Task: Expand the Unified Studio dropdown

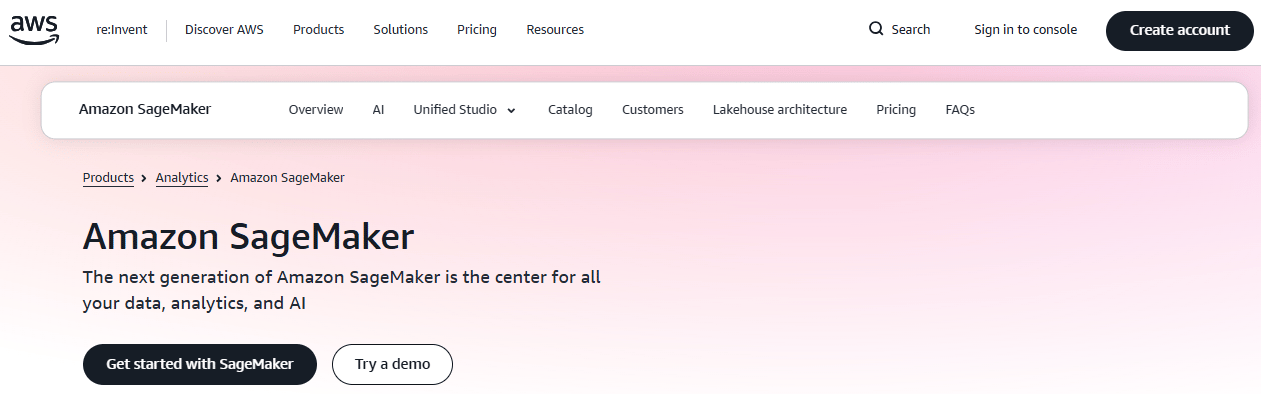Action: pyautogui.click(x=465, y=110)
